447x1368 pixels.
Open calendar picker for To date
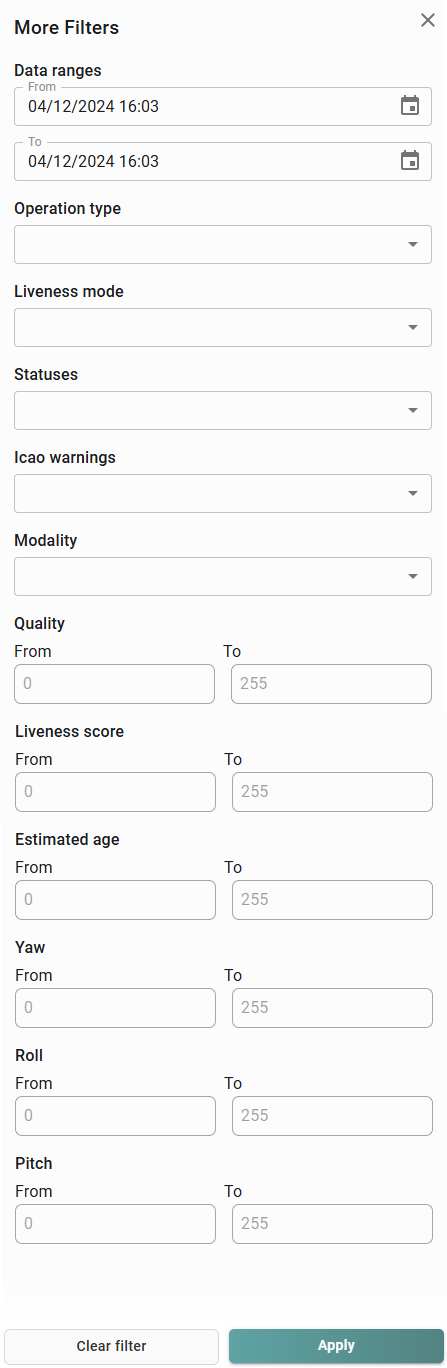click(410, 161)
